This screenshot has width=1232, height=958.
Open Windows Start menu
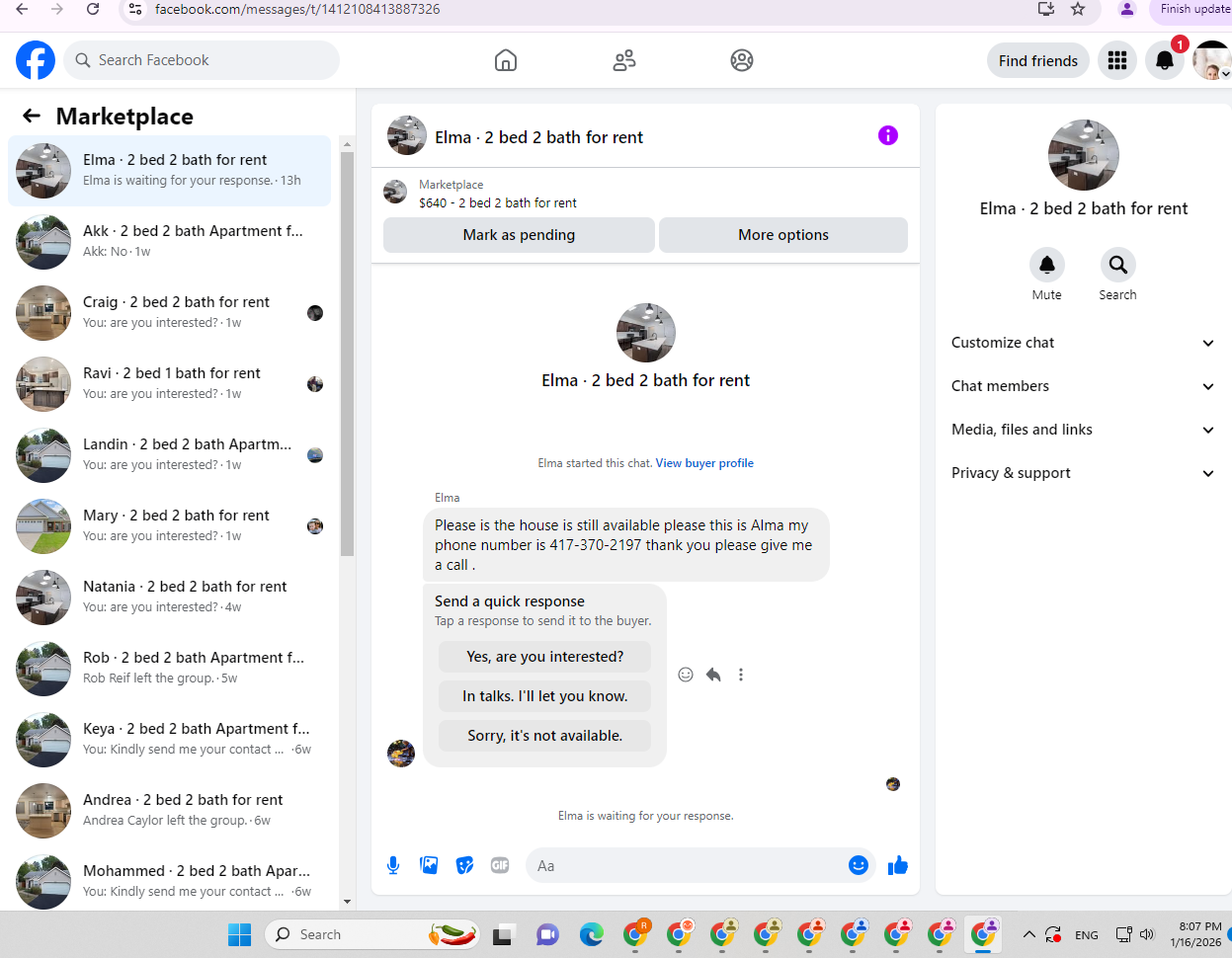pyautogui.click(x=240, y=934)
